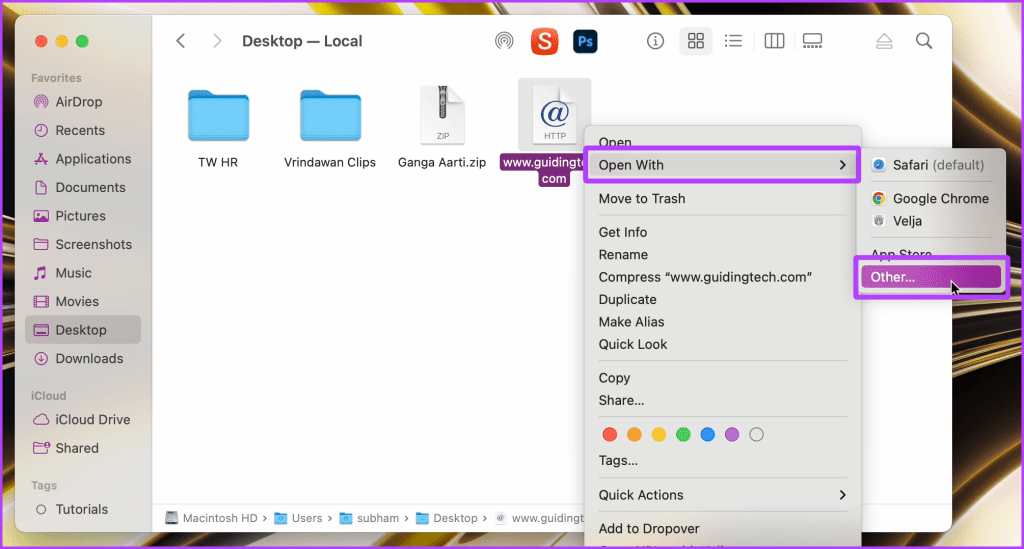Image resolution: width=1024 pixels, height=549 pixels.
Task: Open Finder search magnifier
Action: [x=923, y=41]
